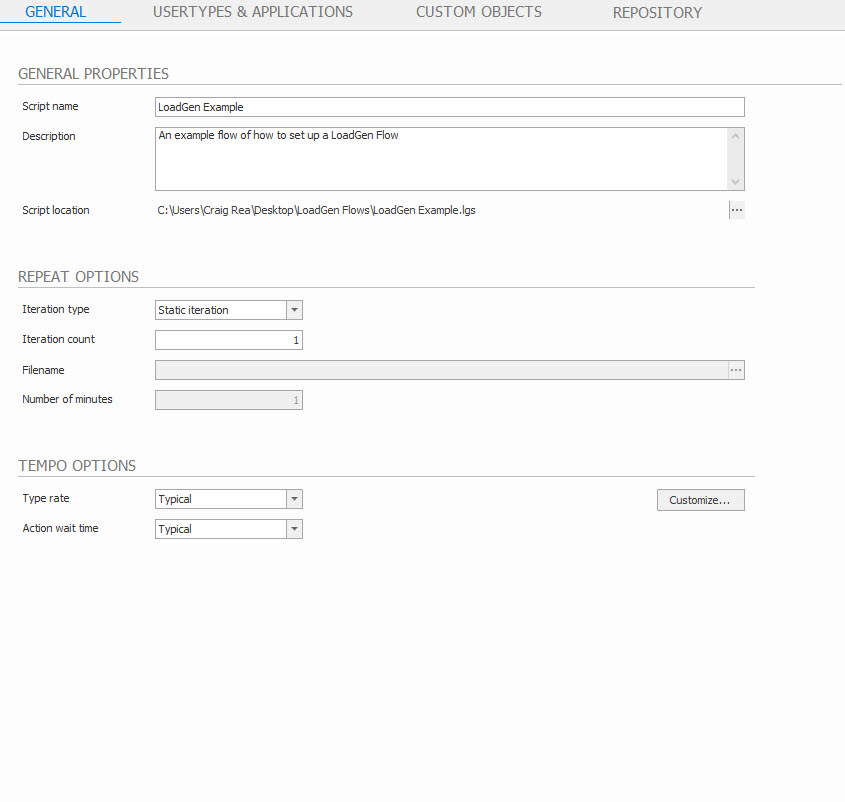Click the Description scrollbar down arrow
Screen dimensions: 845x802
735,182
